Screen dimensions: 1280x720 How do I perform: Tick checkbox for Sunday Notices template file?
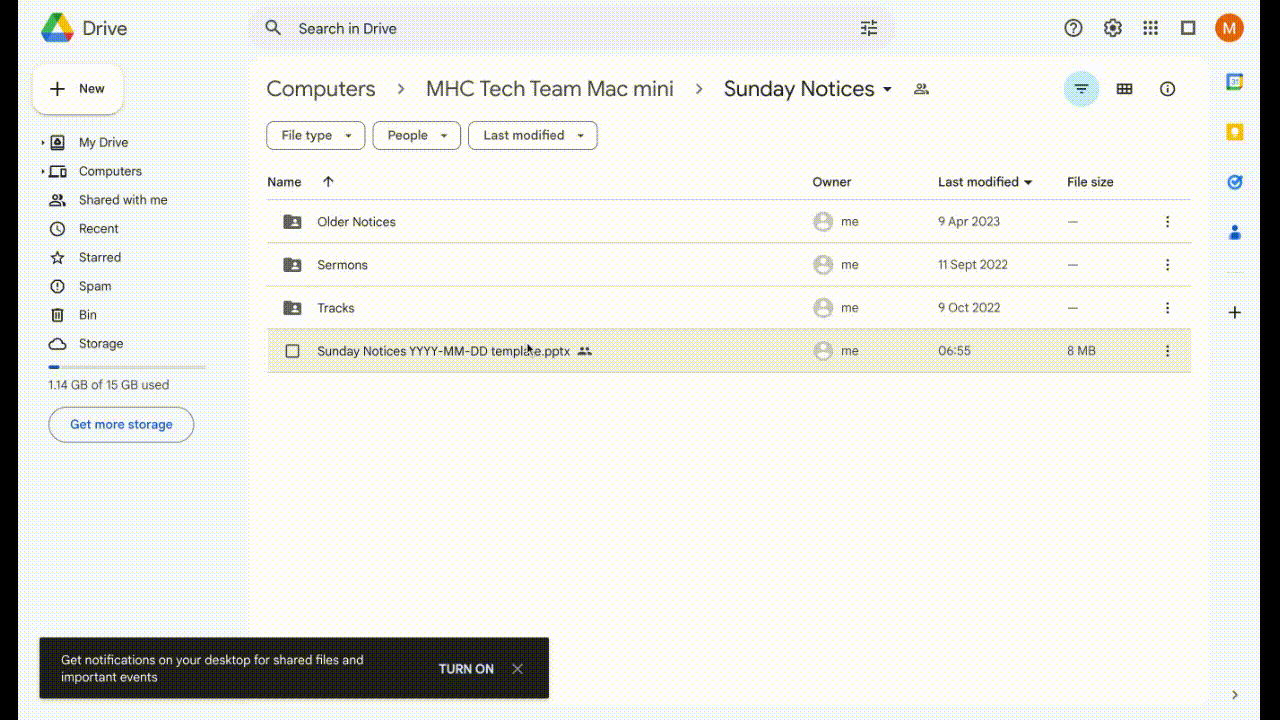292,351
